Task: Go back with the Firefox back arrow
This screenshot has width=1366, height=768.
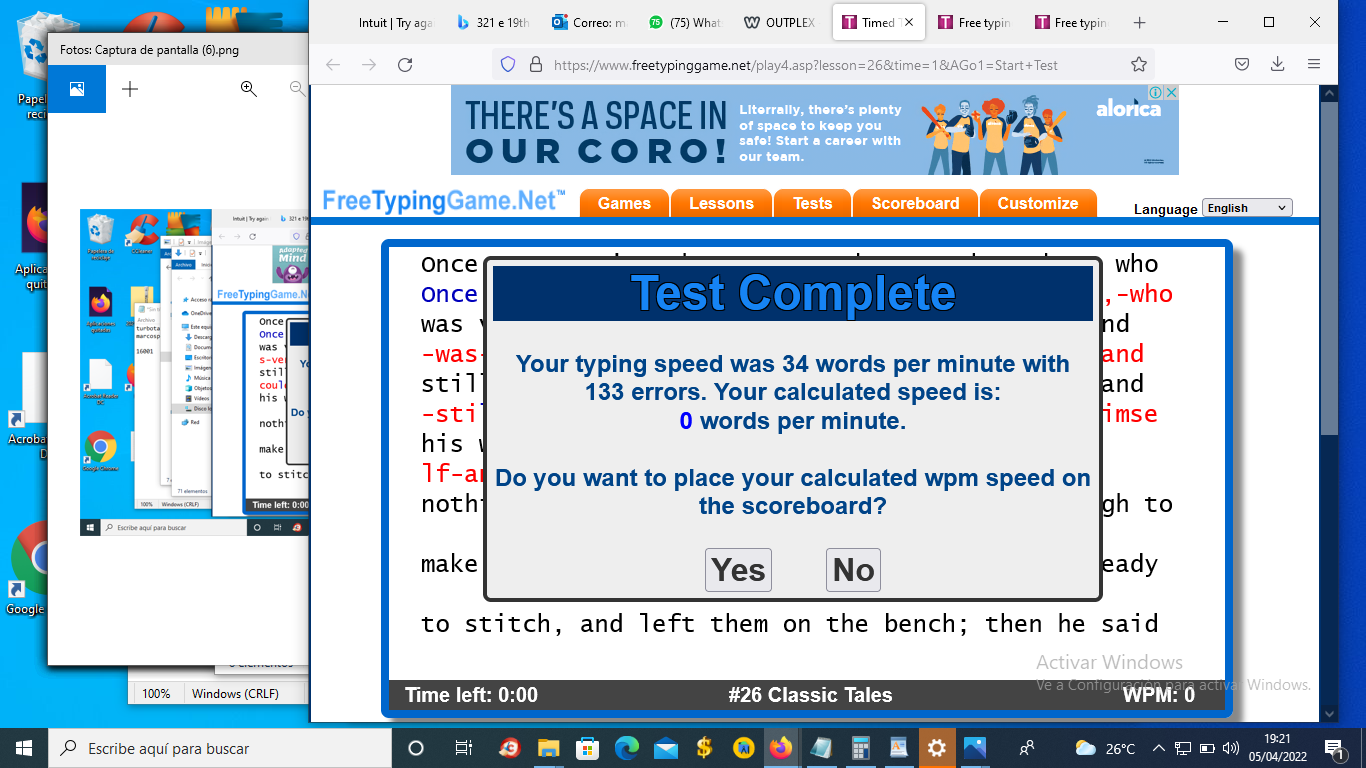Action: click(333, 65)
